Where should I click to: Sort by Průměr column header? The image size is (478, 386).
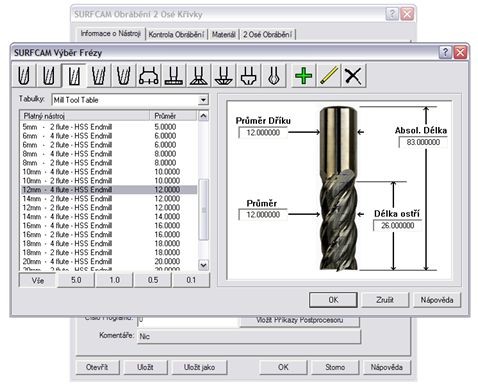173,116
